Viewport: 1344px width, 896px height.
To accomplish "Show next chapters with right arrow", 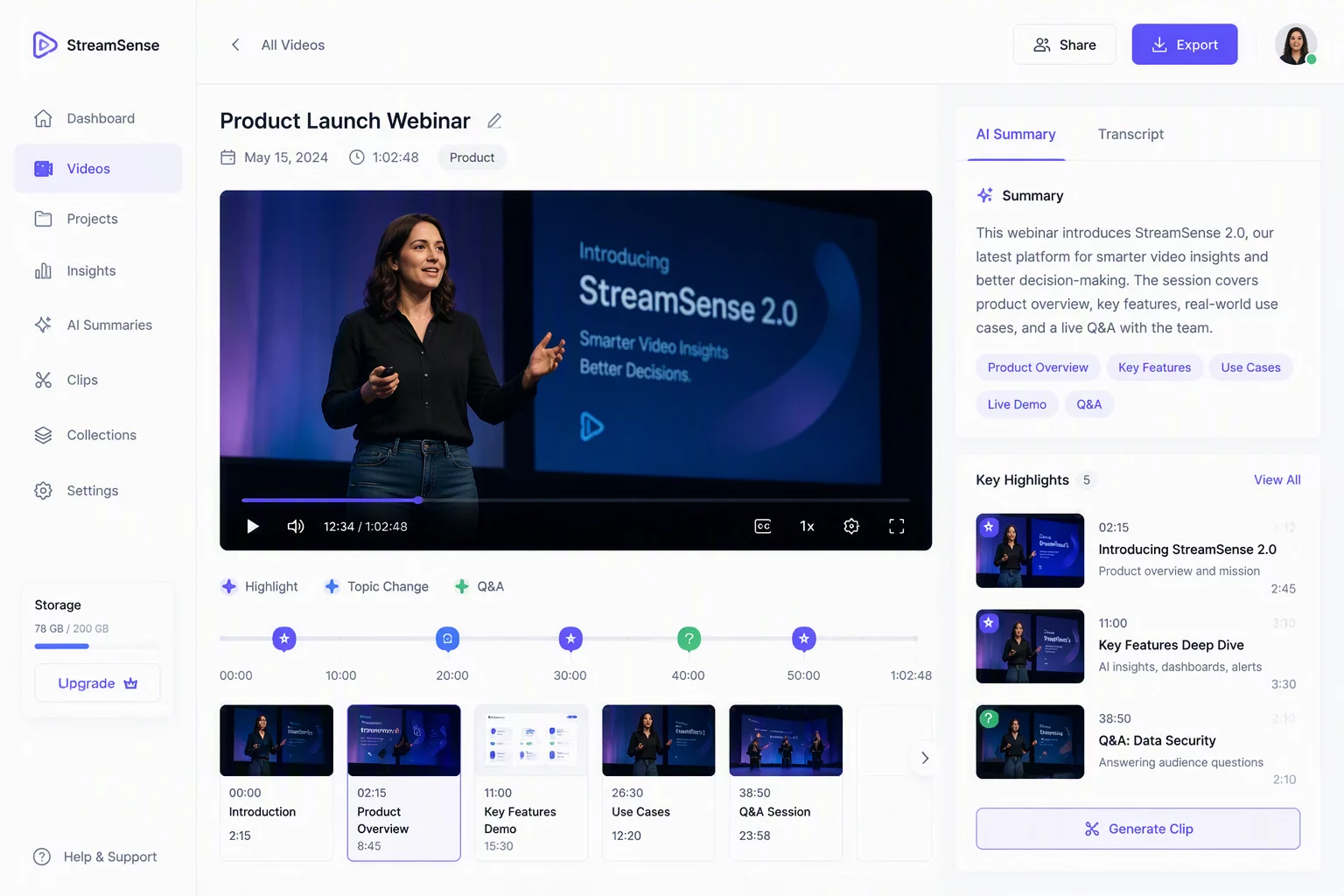I will coord(924,758).
